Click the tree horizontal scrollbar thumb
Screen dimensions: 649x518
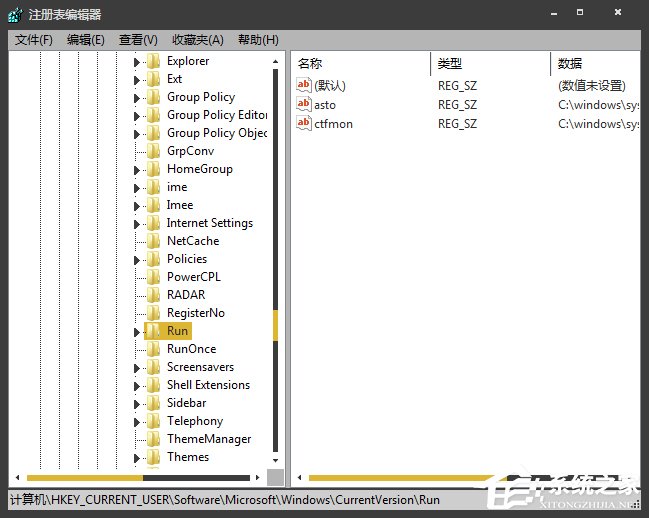(85, 478)
